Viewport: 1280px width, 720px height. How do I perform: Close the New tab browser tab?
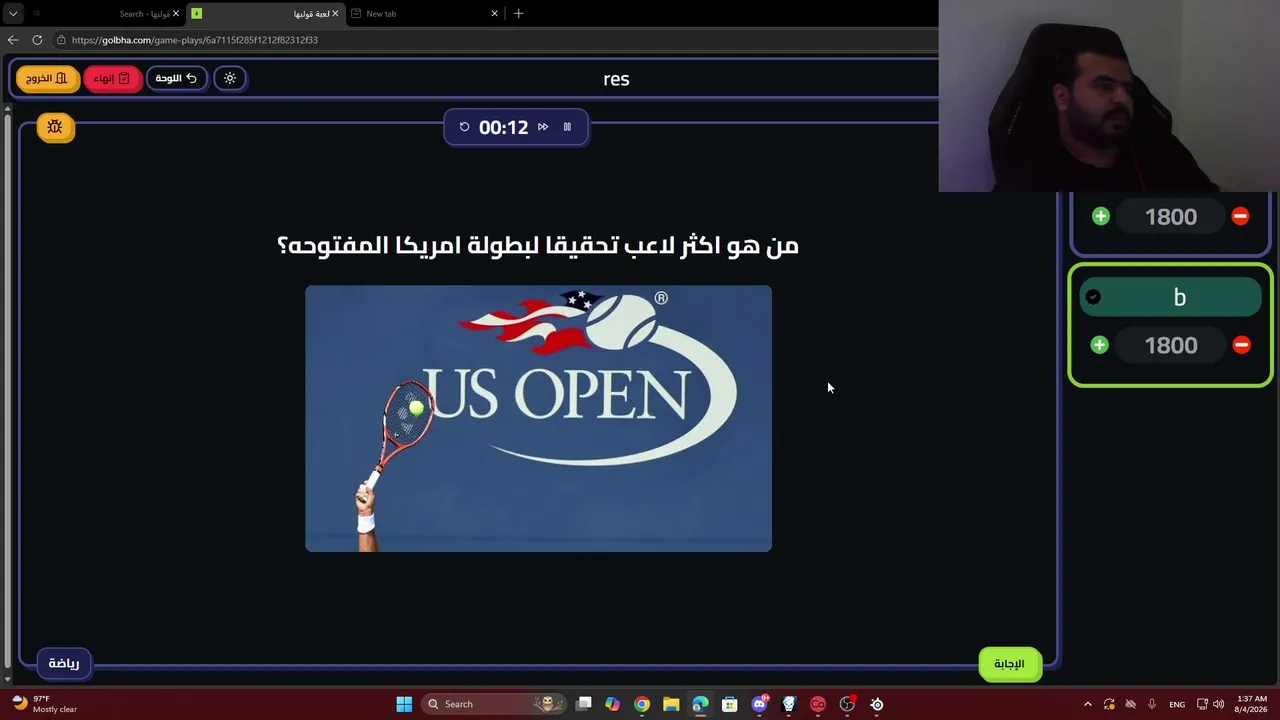click(494, 14)
